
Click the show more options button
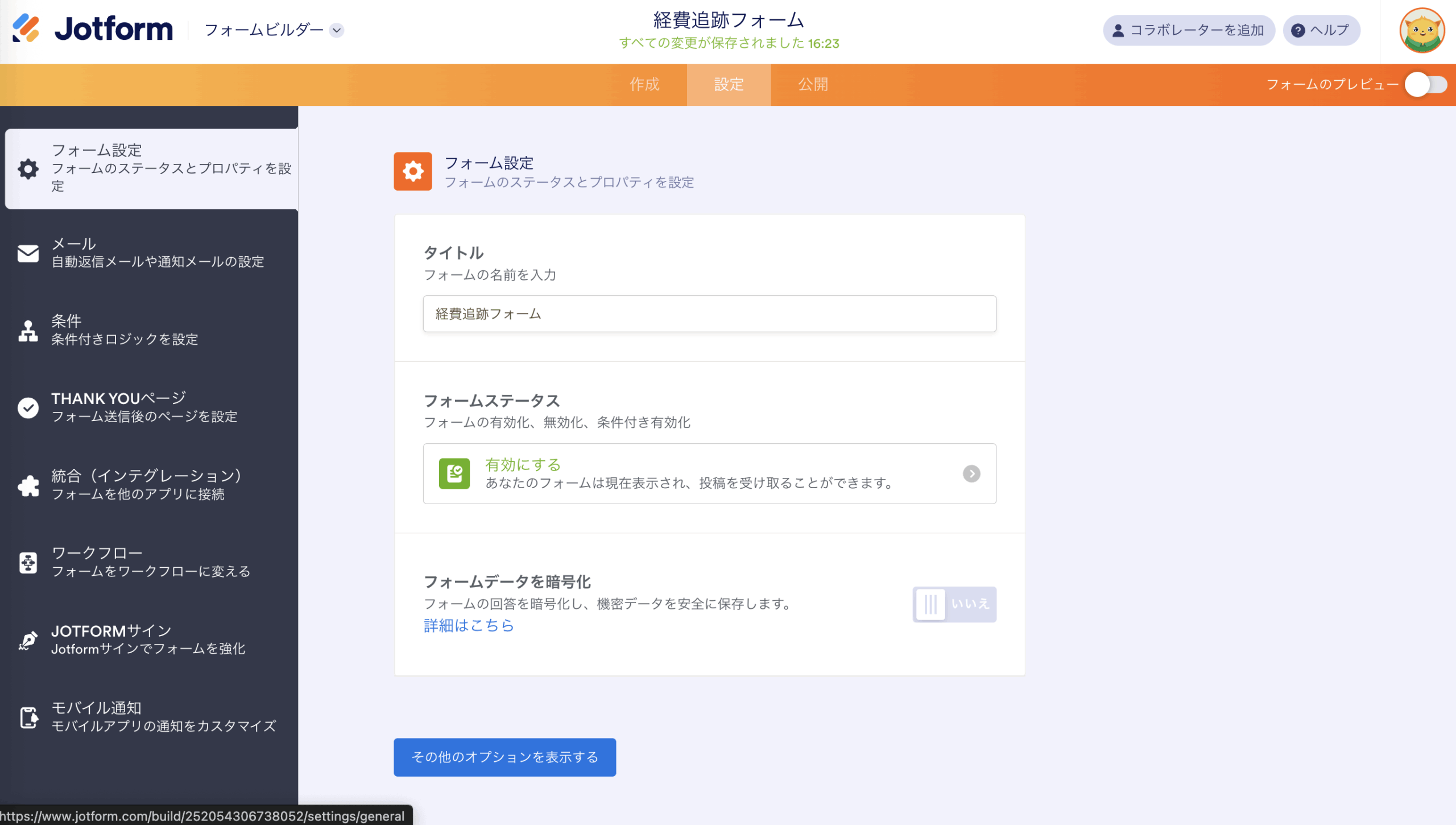coord(504,757)
